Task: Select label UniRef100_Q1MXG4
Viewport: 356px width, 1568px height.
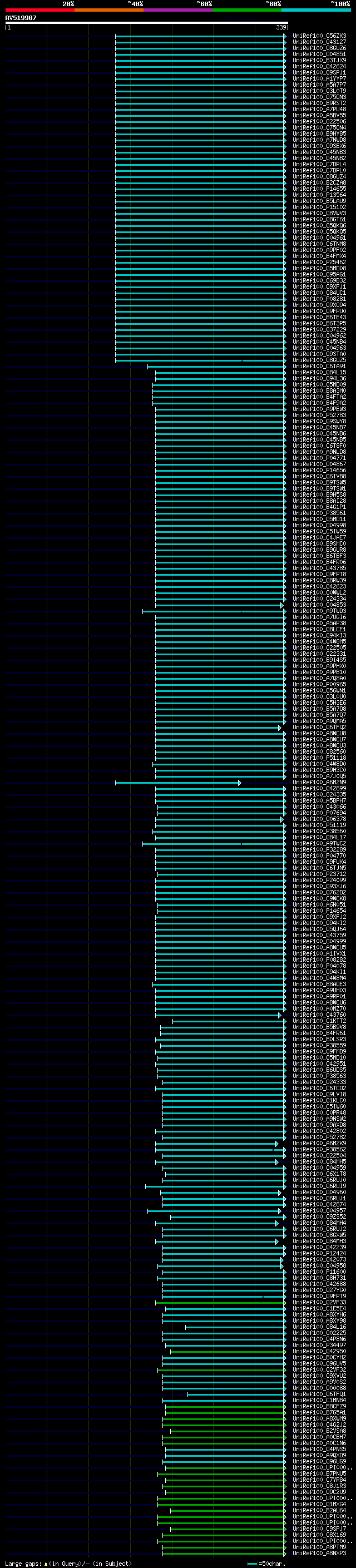Action: [319, 1504]
